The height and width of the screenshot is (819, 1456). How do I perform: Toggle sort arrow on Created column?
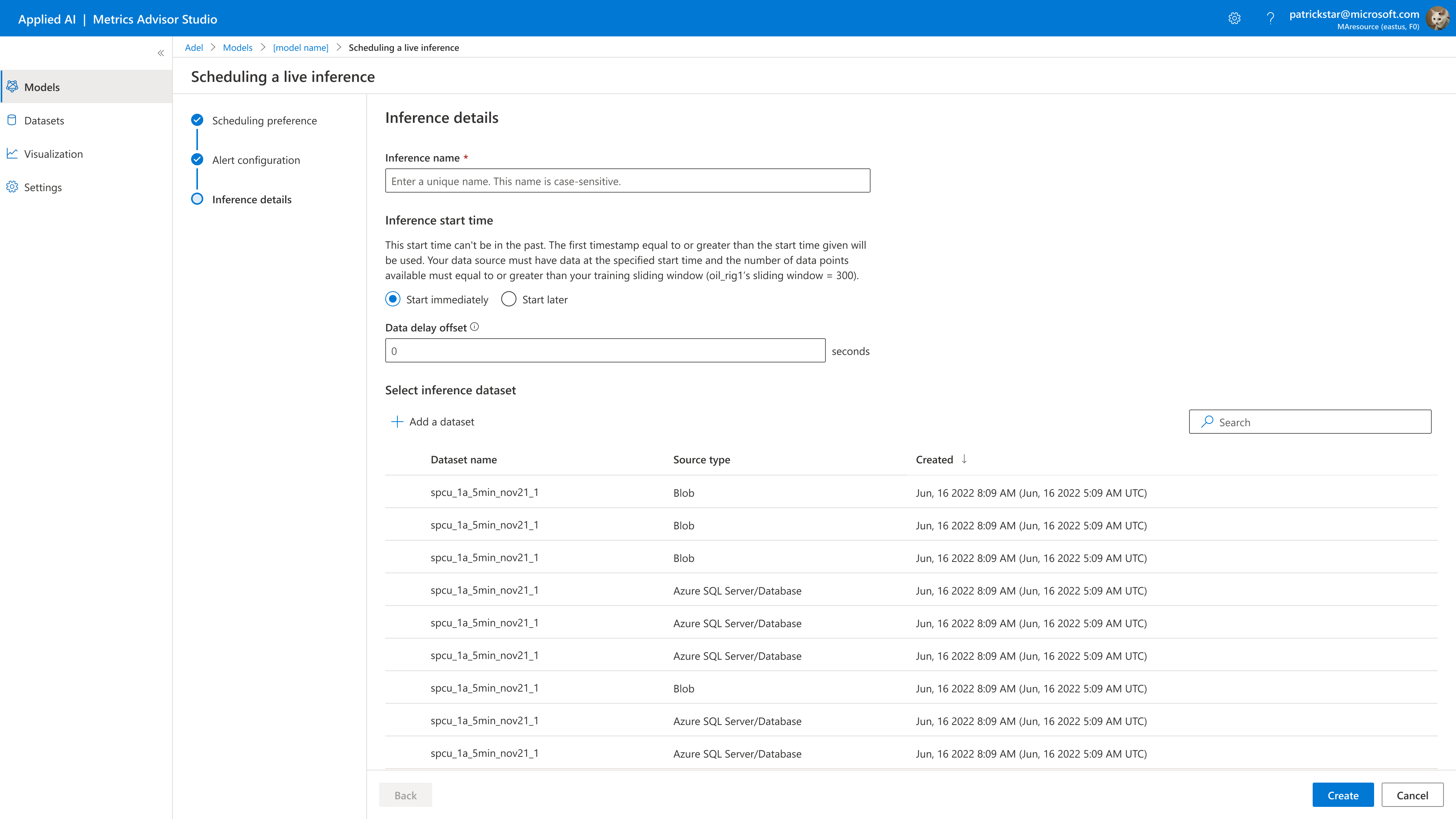point(964,459)
